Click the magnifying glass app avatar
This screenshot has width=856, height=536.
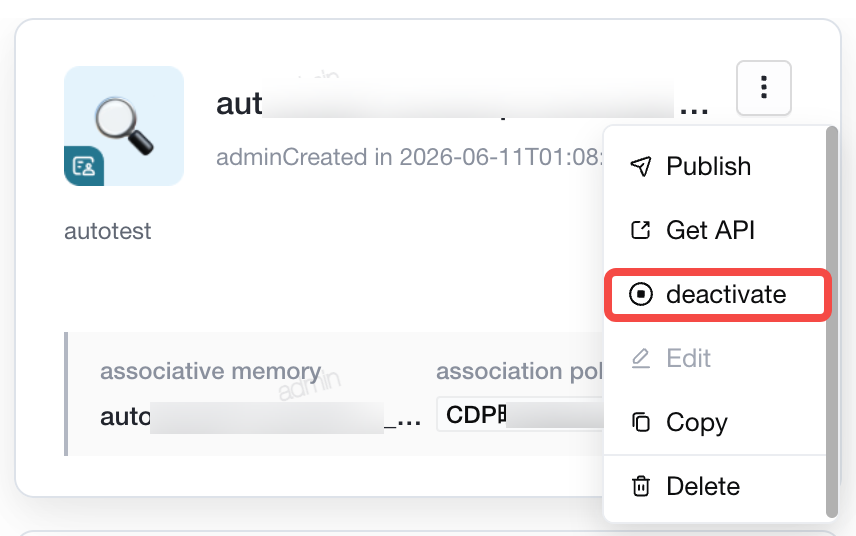[124, 126]
